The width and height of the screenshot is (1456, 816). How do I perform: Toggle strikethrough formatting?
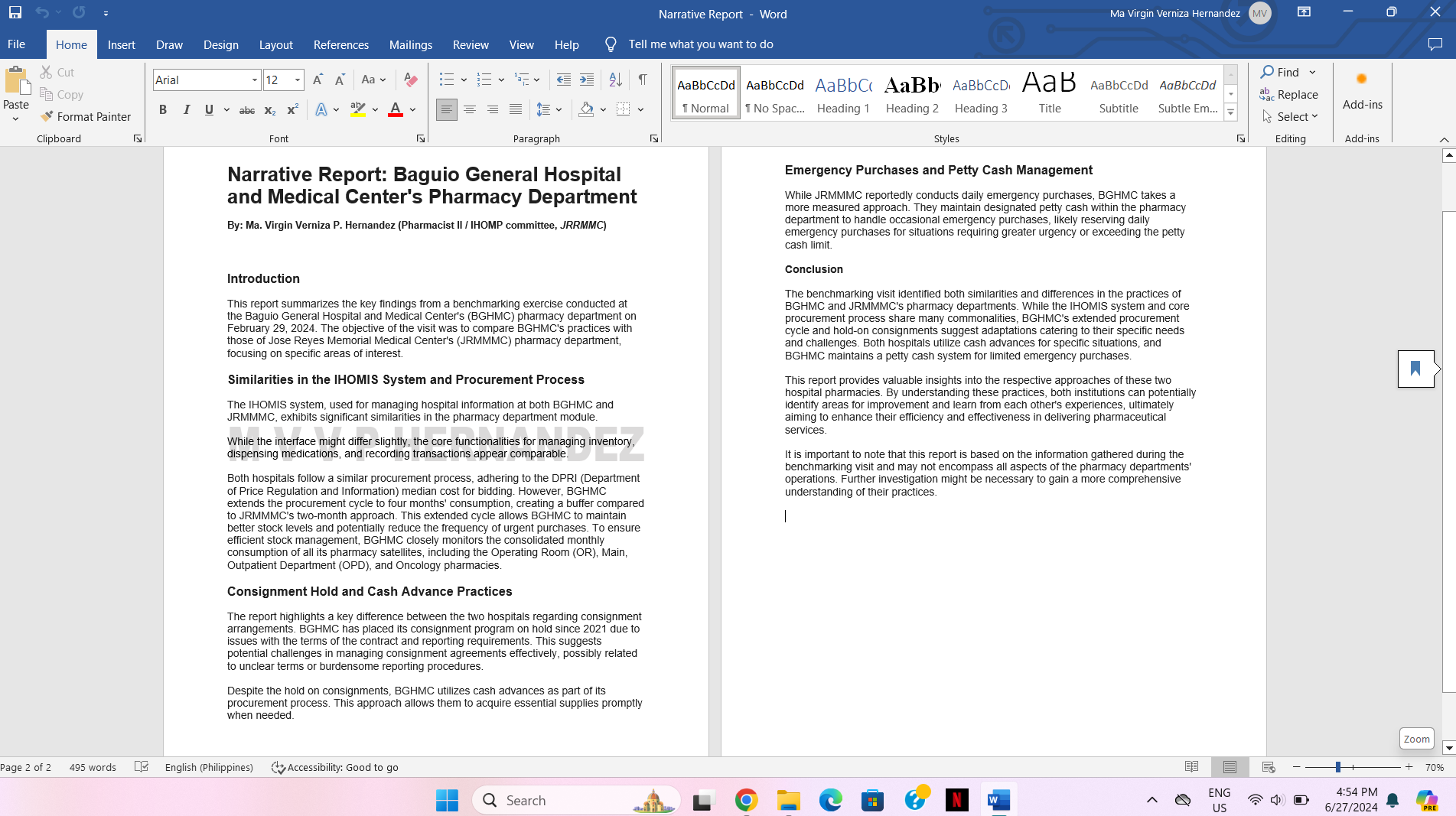click(x=247, y=110)
